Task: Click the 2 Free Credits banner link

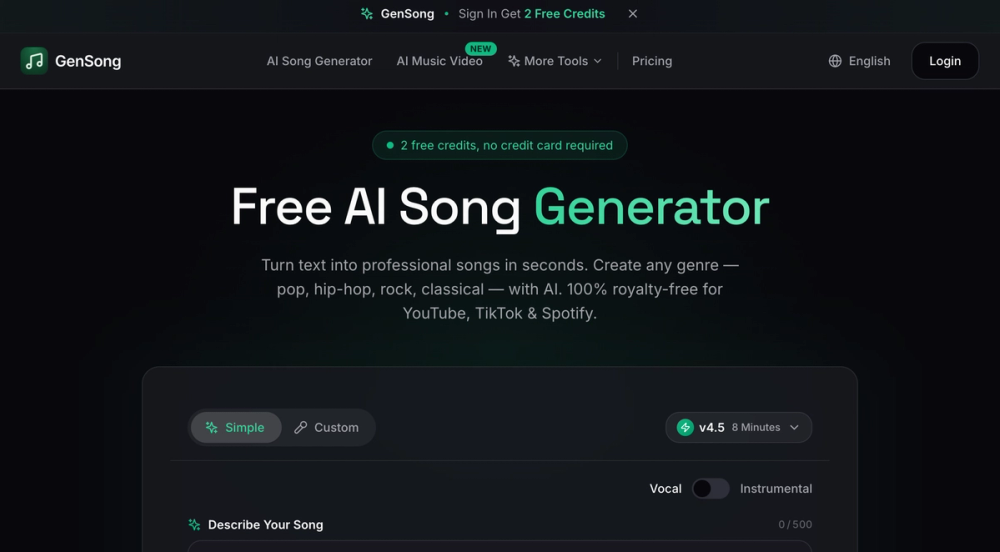Action: pos(564,13)
